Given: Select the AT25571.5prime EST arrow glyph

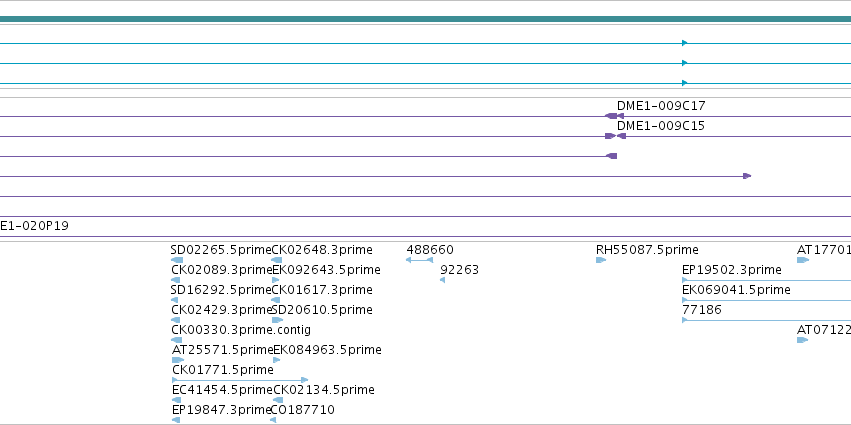Looking at the screenshot, I should [x=177, y=360].
